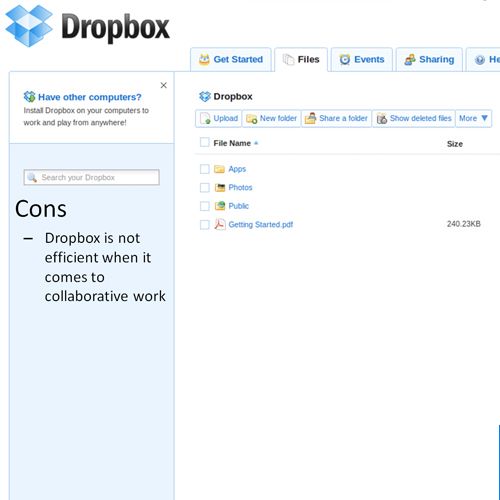
Task: Click the File Name sort arrow
Action: tap(256, 143)
